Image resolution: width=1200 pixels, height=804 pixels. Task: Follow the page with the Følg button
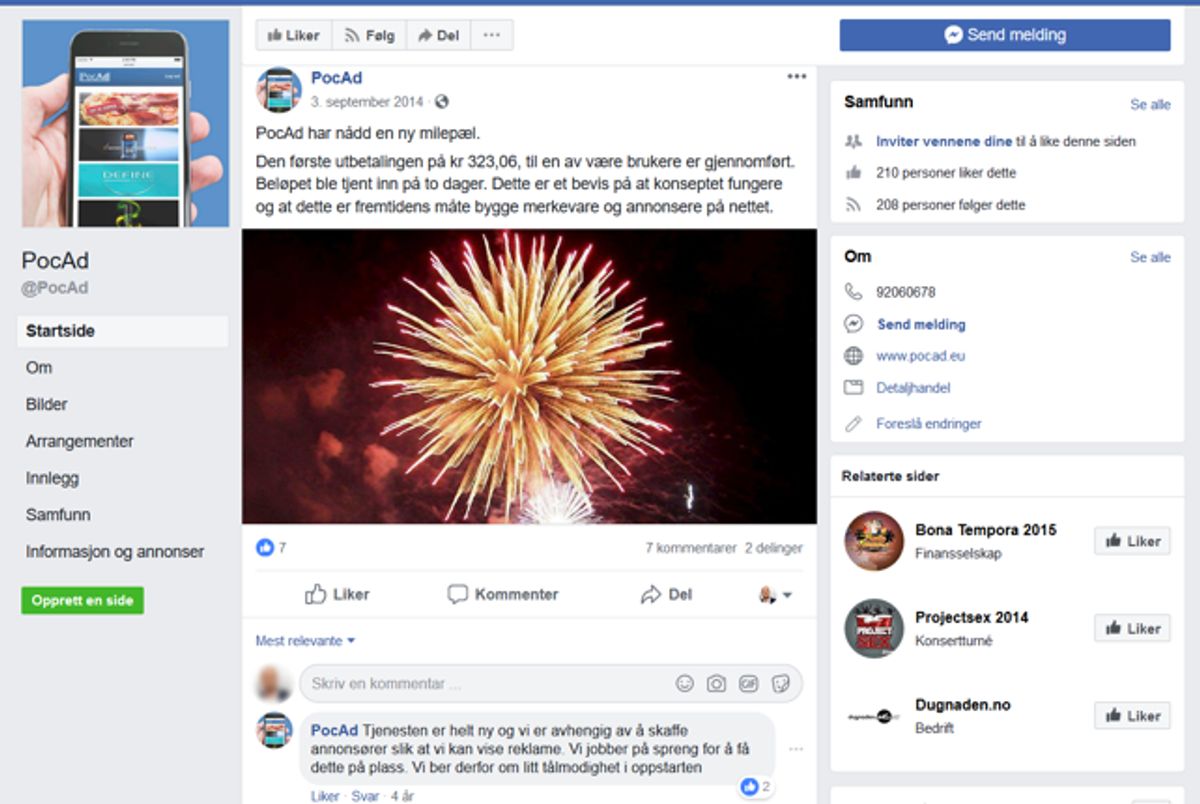[369, 35]
